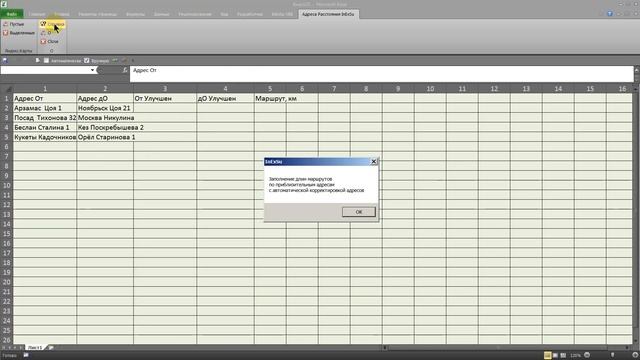Click the blue Help question icon
This screenshot has width=640, height=360.
tap(610, 14)
